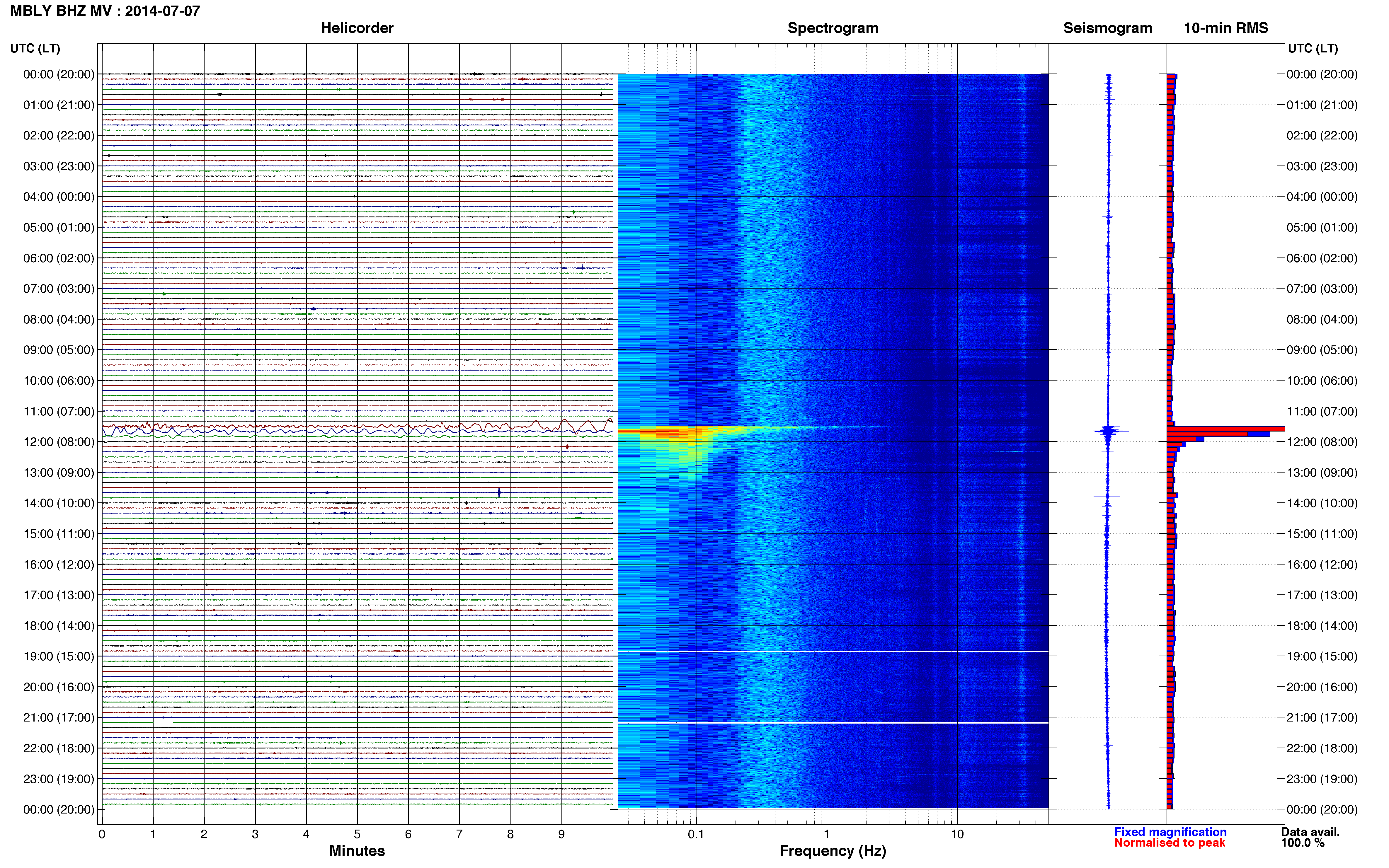
Task: Click left time label '03:00 (23:00)'
Action: [x=59, y=166]
